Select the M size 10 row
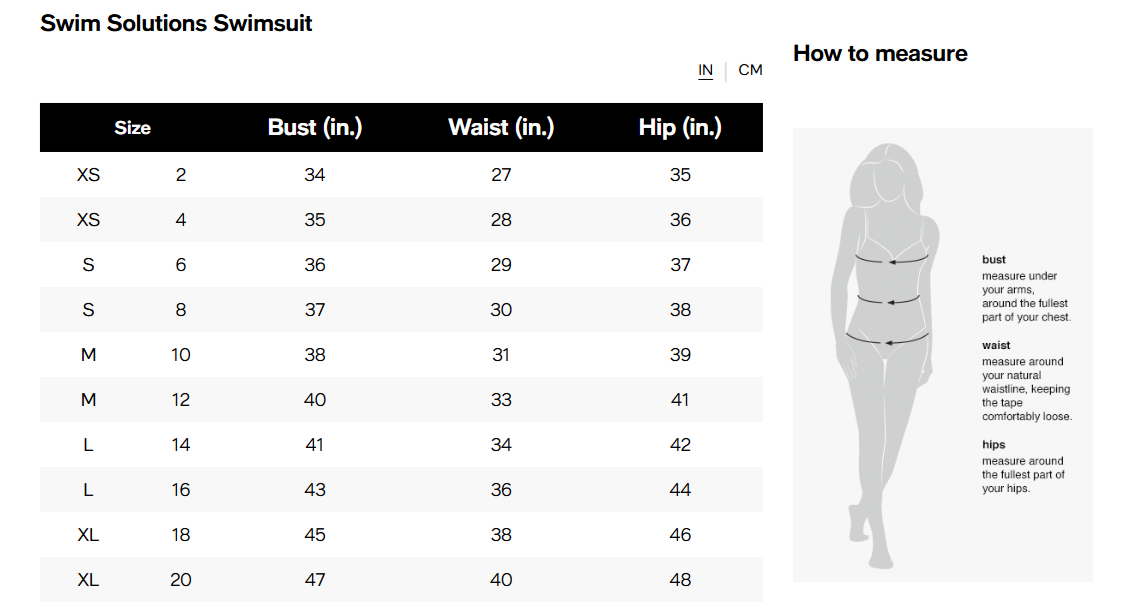 click(401, 355)
